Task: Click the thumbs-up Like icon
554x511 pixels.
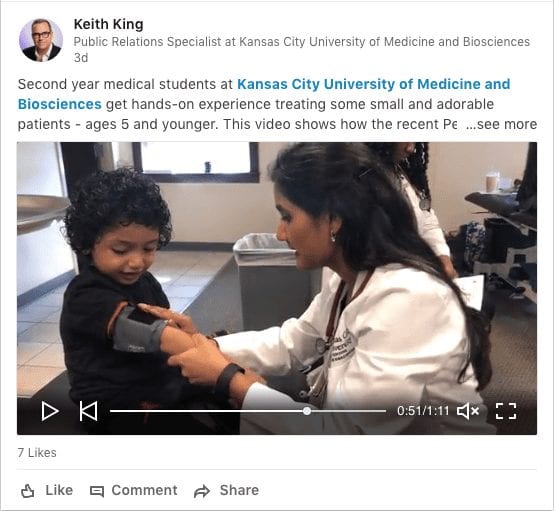Action: click(28, 491)
